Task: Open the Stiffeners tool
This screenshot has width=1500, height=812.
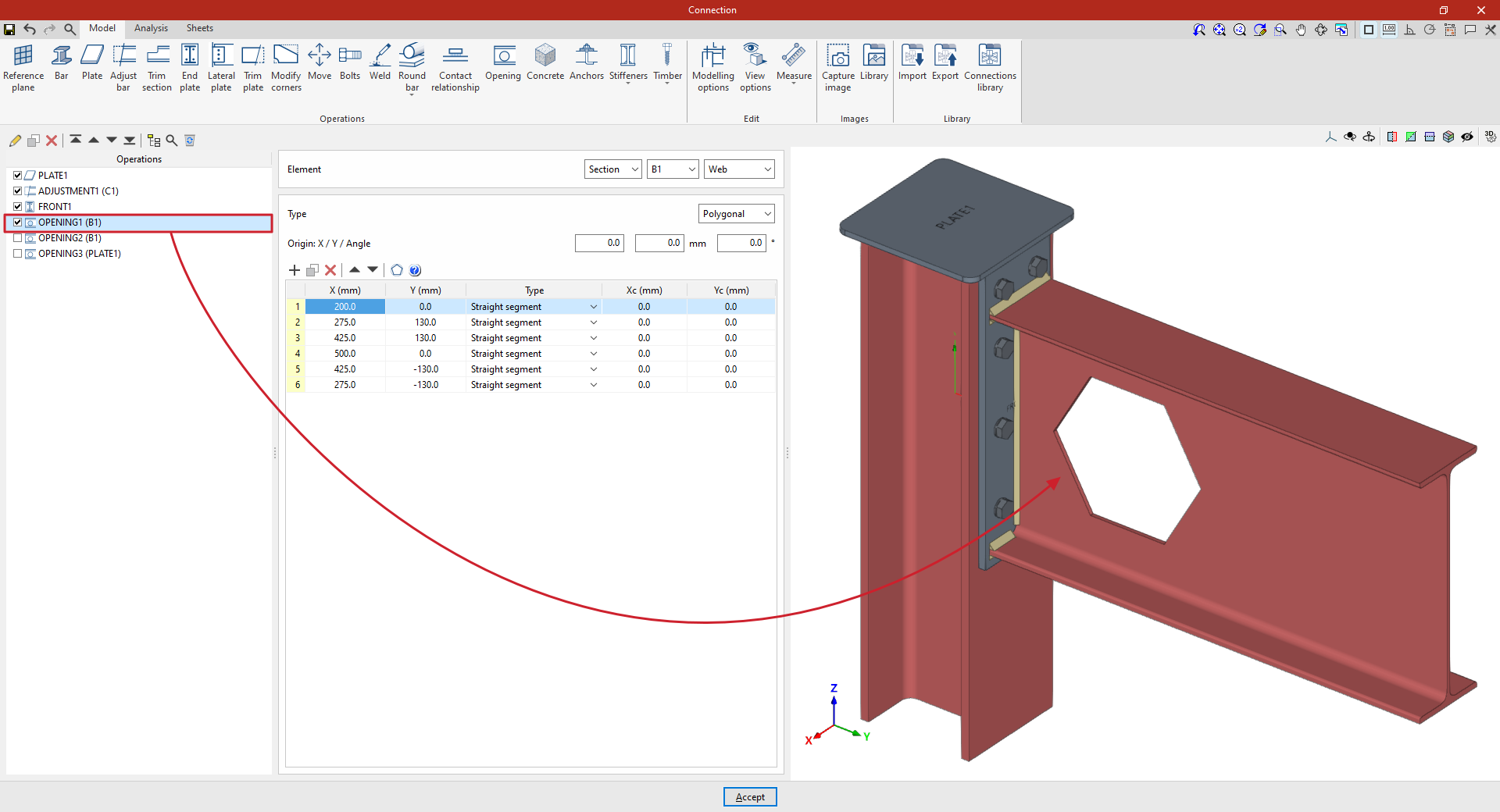Action: tap(628, 62)
